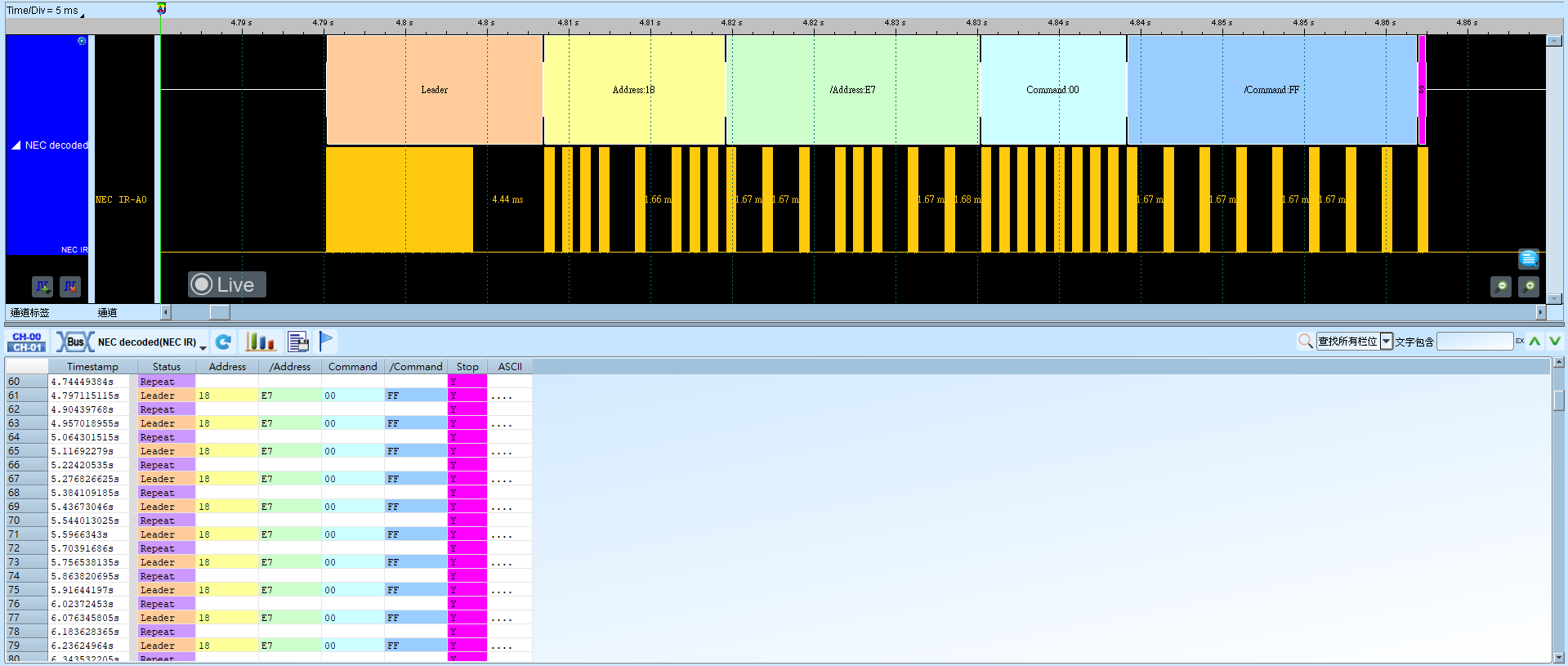Click the Leader segment in the decoded waveform
The width and height of the screenshot is (1568, 666).
point(435,90)
